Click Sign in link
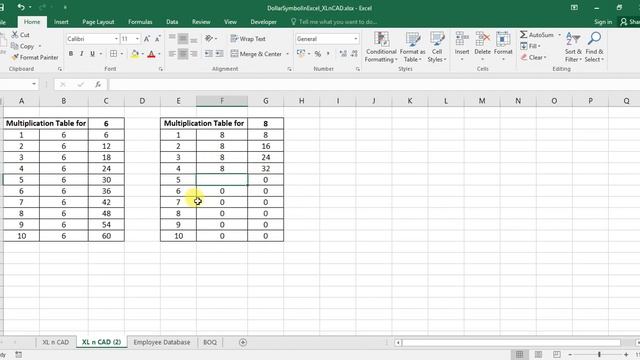This screenshot has width=640, height=360. click(603, 22)
